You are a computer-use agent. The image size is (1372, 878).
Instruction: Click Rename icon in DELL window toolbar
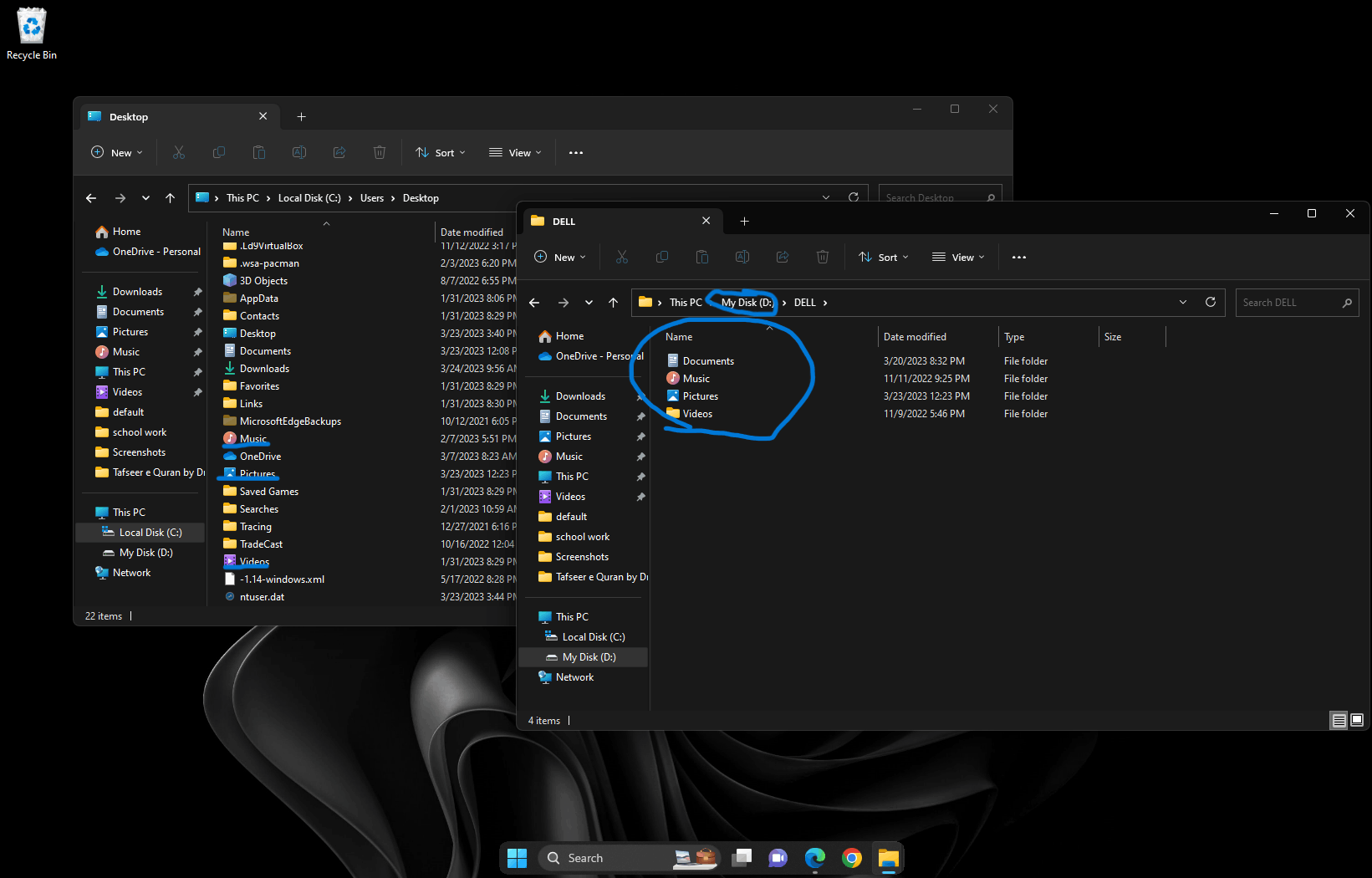click(x=742, y=257)
